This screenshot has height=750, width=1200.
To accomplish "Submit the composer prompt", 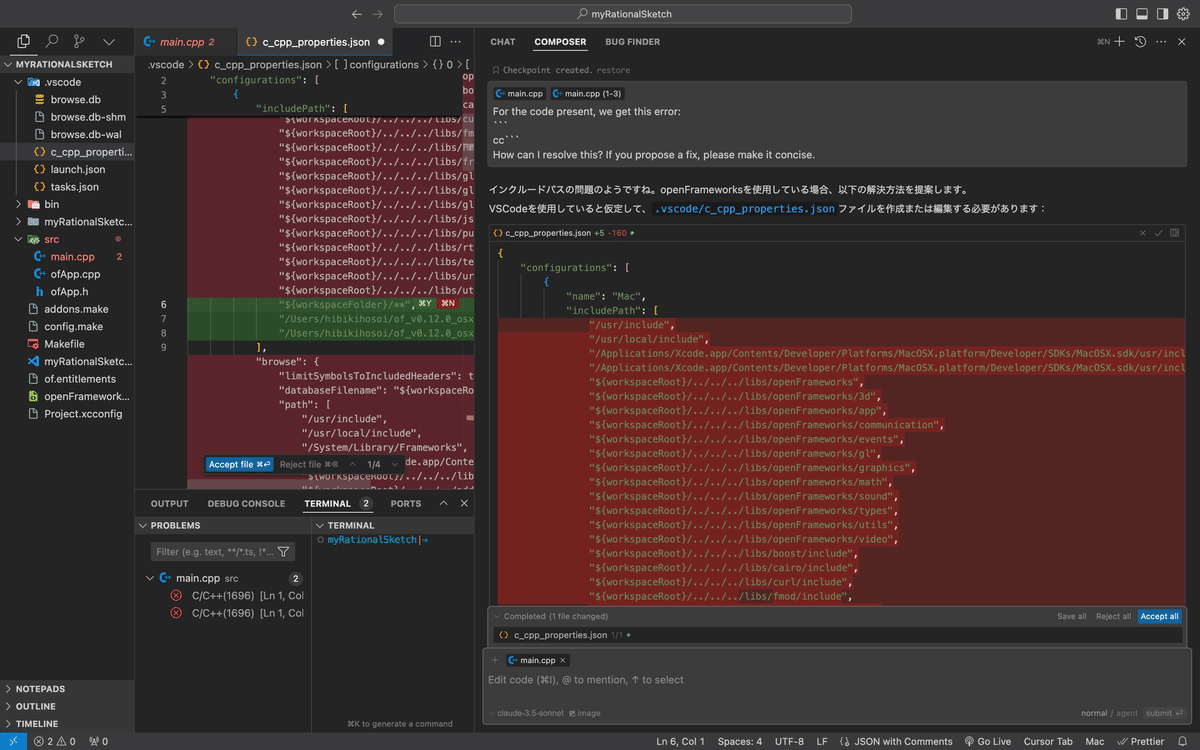I will pos(1162,713).
